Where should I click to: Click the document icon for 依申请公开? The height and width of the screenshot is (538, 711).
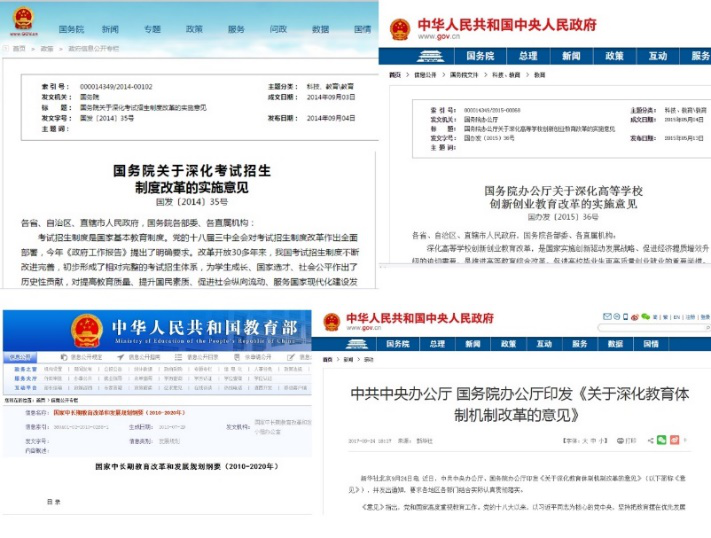tap(235, 357)
